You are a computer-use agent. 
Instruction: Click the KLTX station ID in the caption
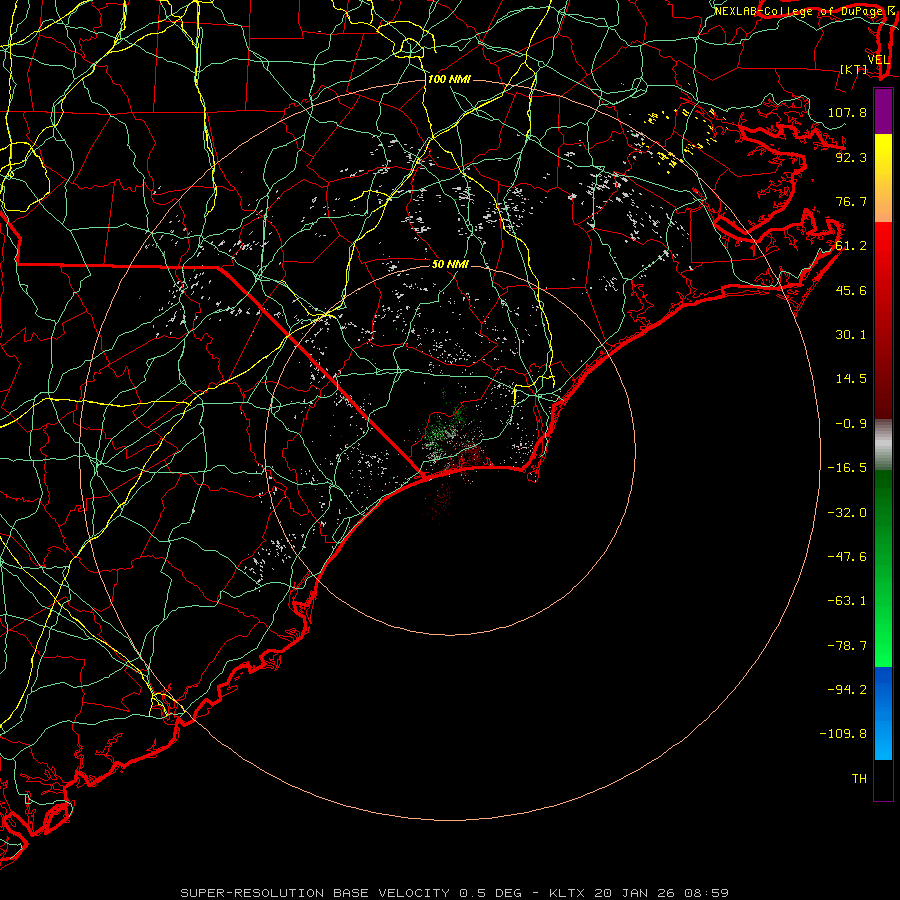569,893
